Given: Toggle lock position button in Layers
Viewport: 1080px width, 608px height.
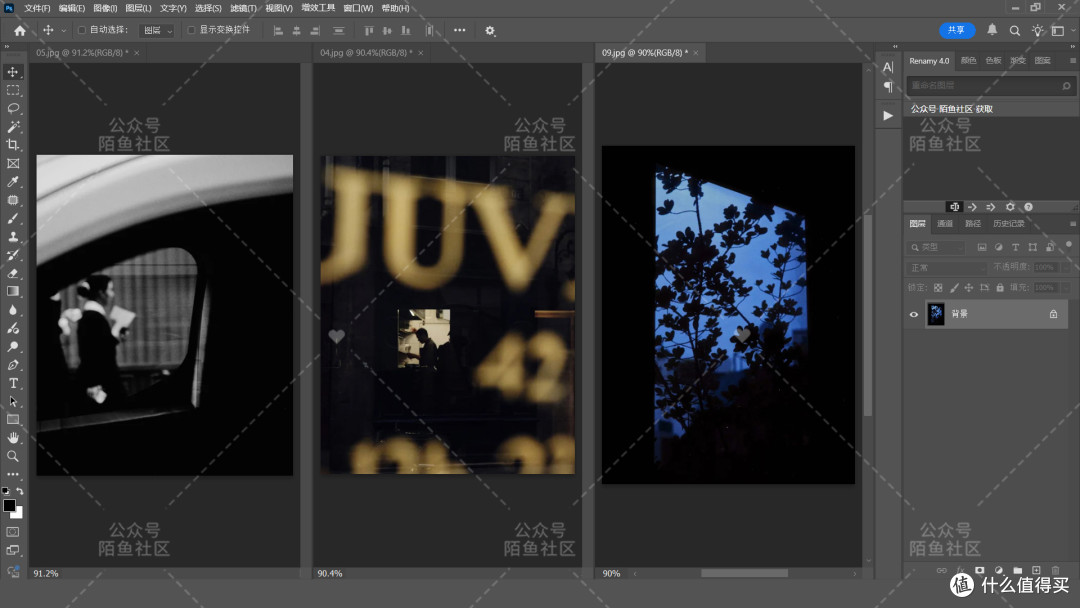Looking at the screenshot, I should [969, 288].
